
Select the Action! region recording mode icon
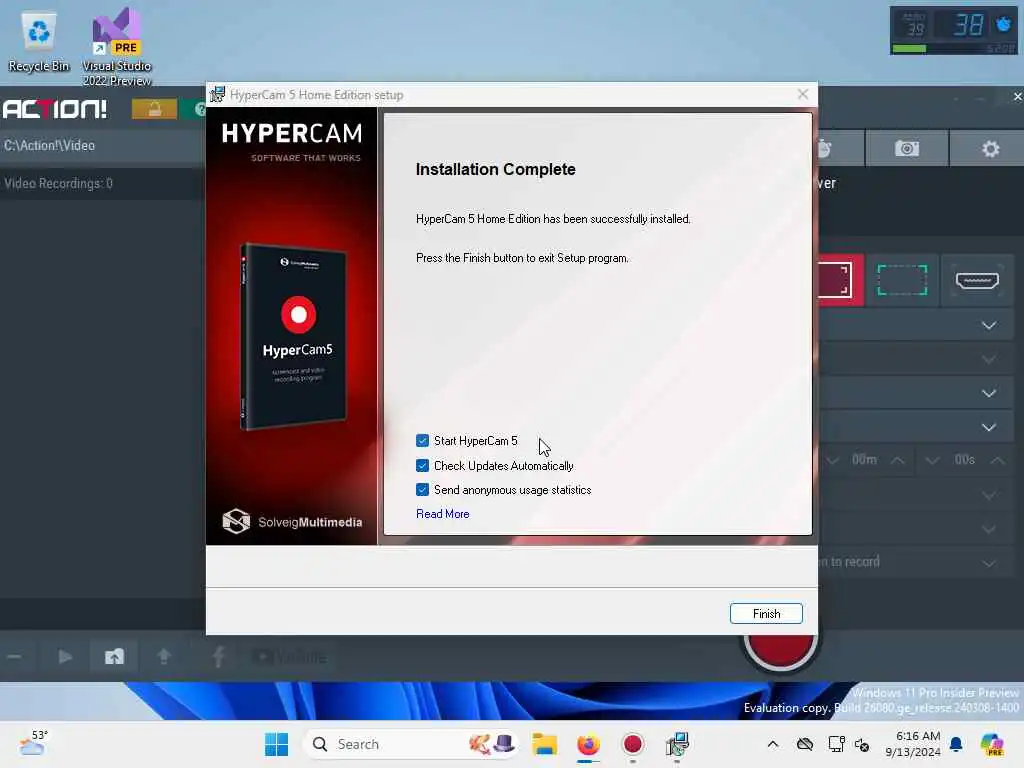coord(902,280)
